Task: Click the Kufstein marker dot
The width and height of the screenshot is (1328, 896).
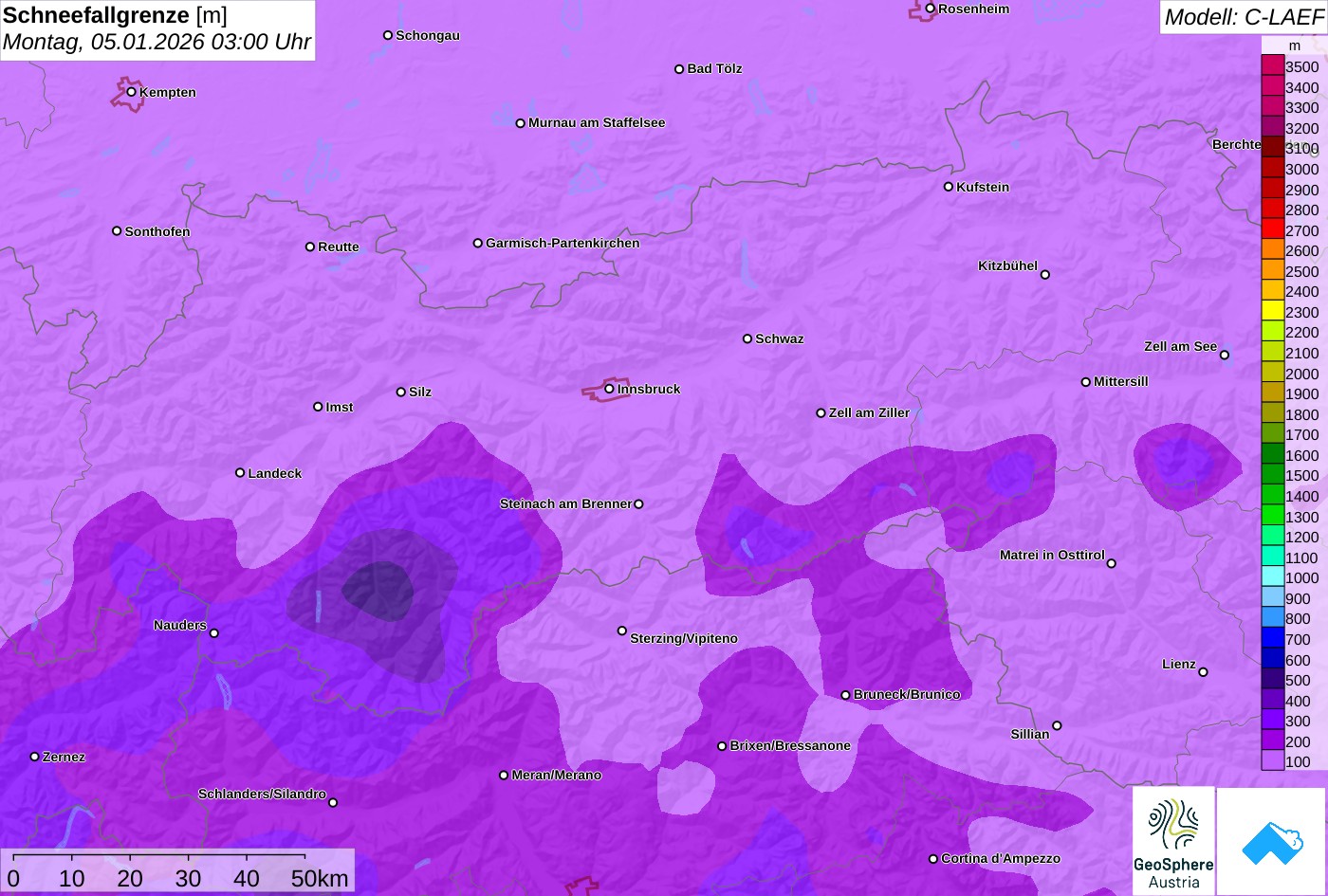Action: coord(949,187)
